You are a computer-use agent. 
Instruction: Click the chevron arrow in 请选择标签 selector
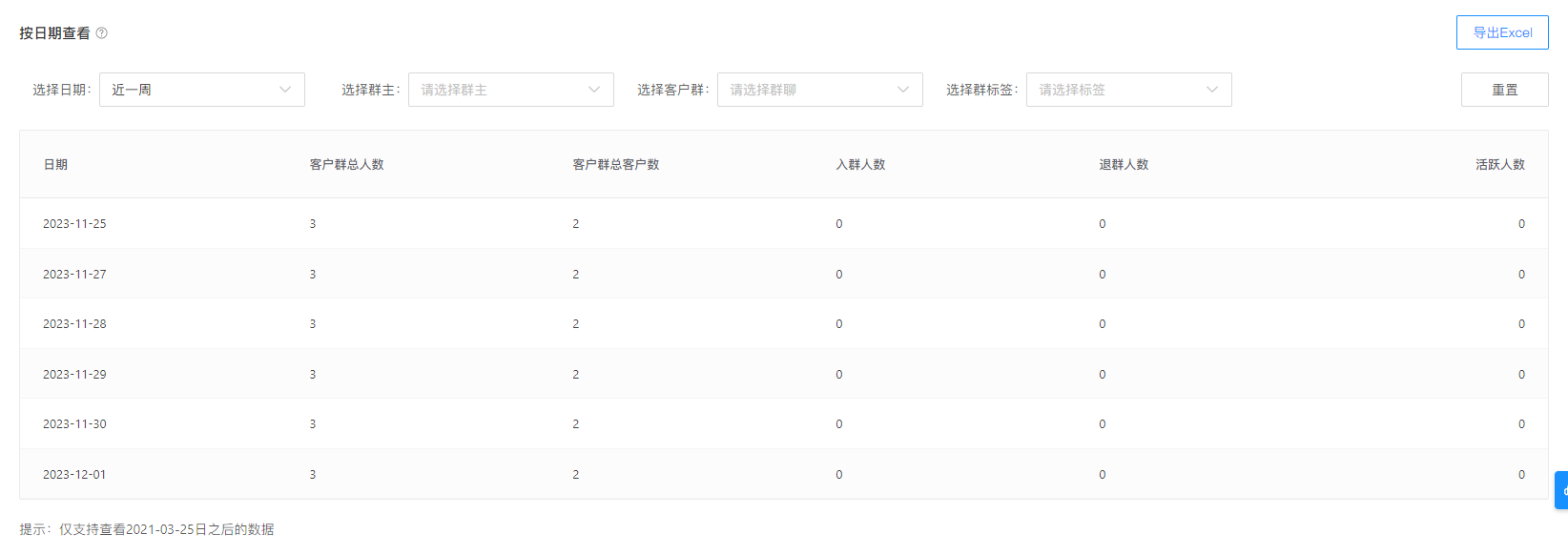[1212, 90]
